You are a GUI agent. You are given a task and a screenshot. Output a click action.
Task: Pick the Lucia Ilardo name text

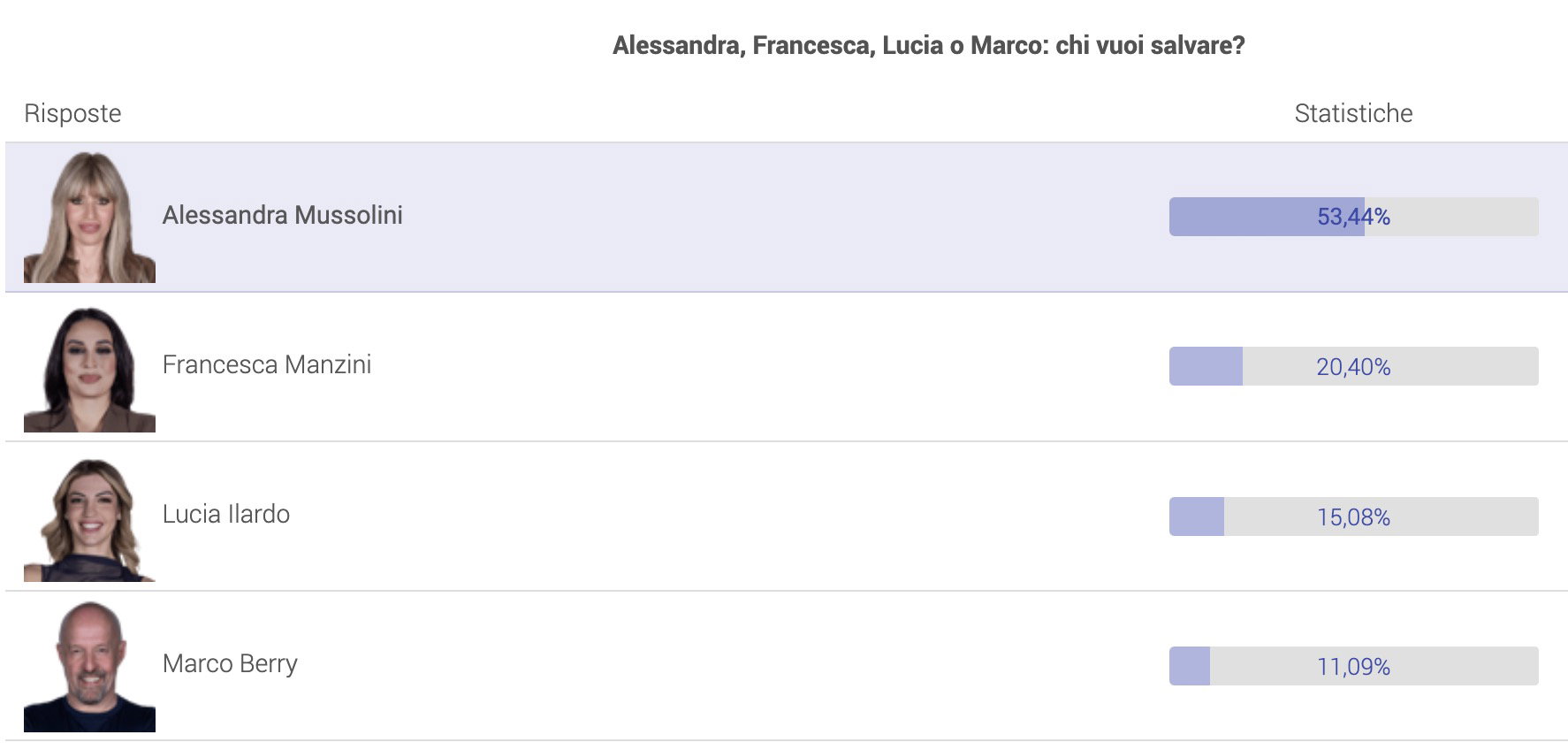pyautogui.click(x=225, y=514)
